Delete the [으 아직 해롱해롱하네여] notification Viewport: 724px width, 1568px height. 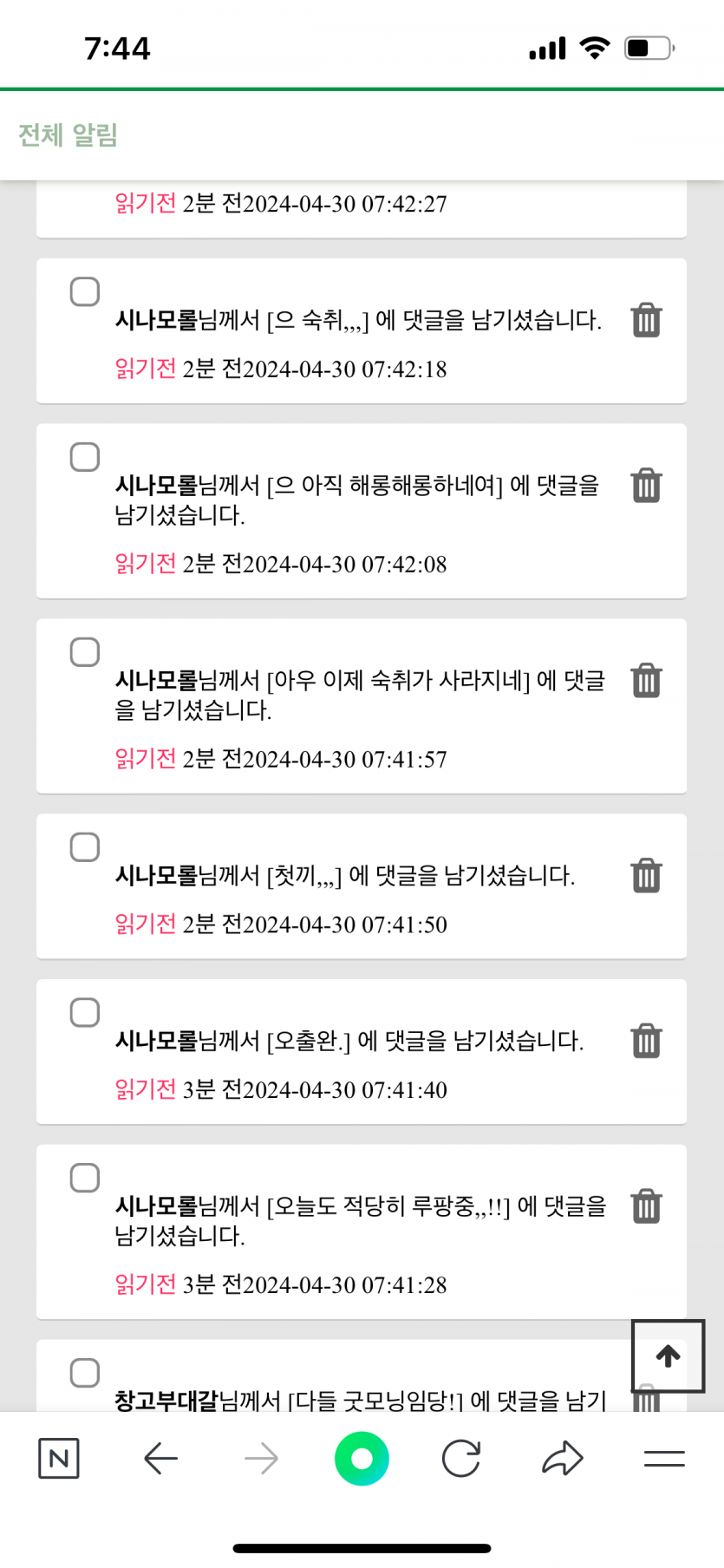tap(646, 486)
